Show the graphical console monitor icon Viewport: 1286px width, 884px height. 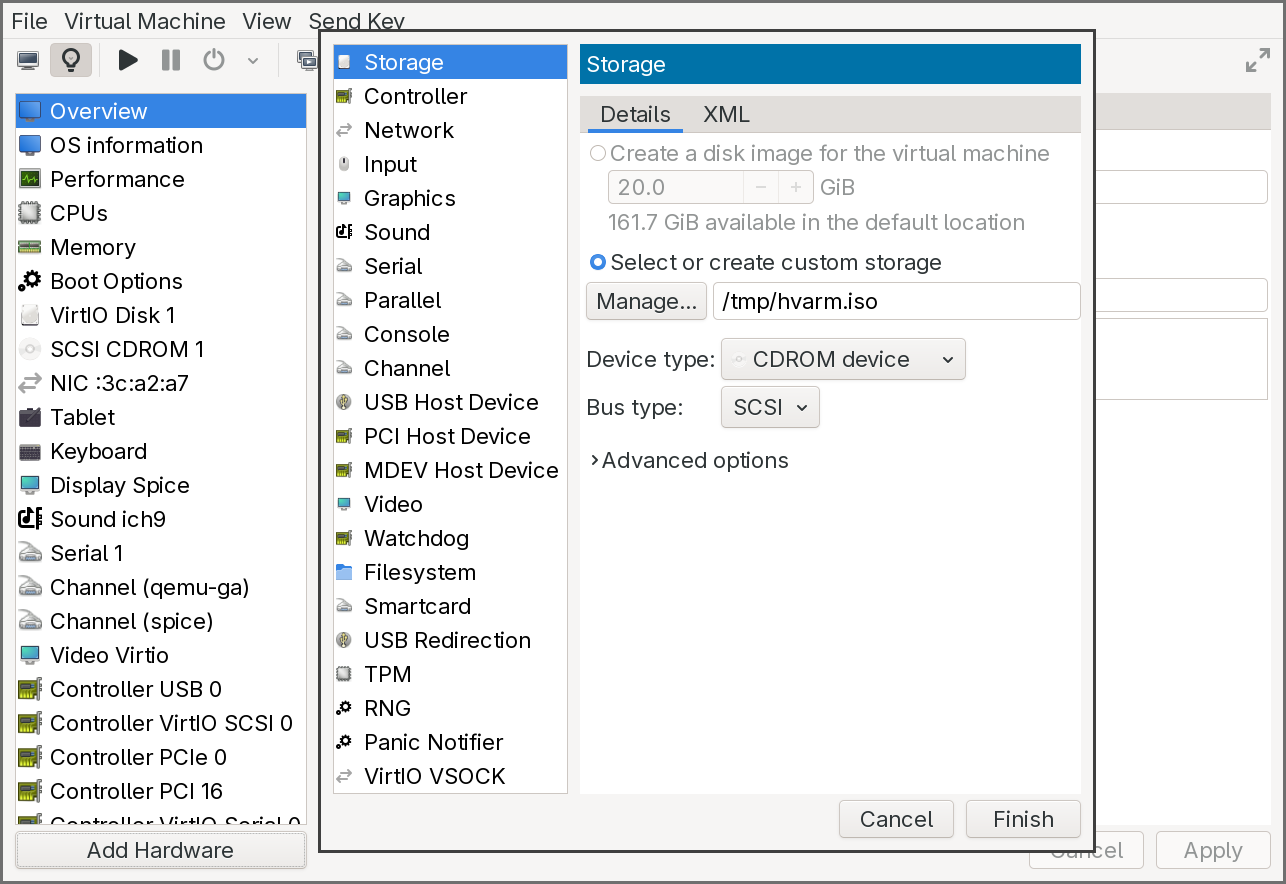coord(28,60)
